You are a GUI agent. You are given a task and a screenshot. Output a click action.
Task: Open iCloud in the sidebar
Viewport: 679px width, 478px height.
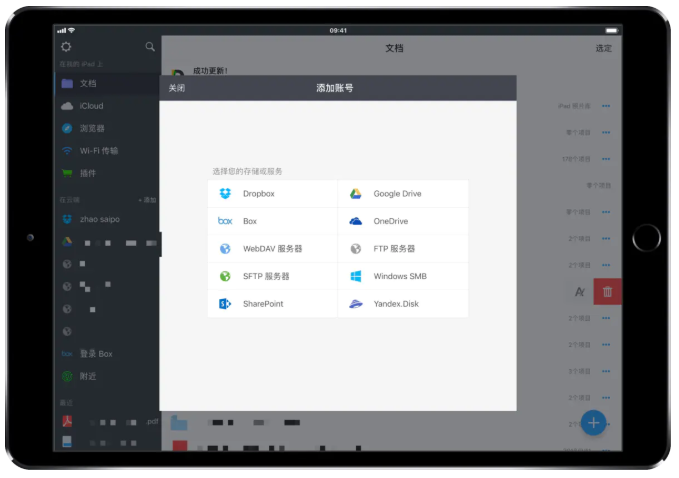(x=91, y=106)
